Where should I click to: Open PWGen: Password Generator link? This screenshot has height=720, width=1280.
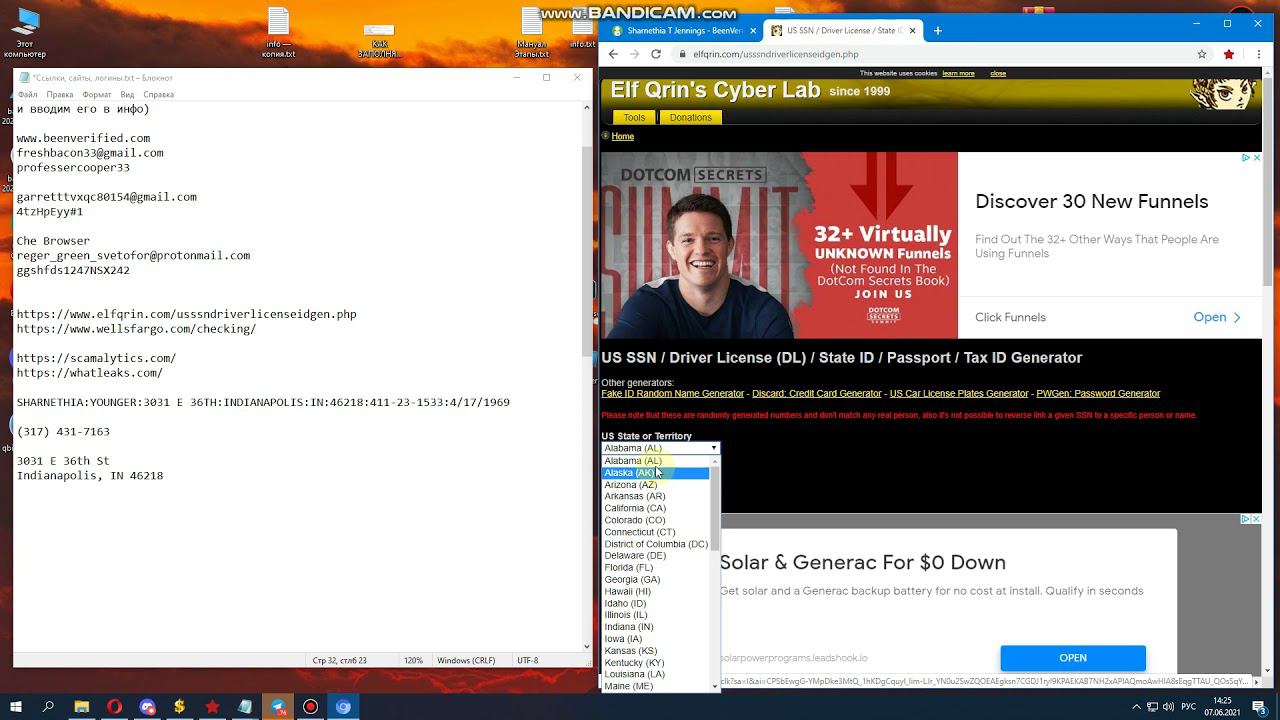tap(1098, 394)
